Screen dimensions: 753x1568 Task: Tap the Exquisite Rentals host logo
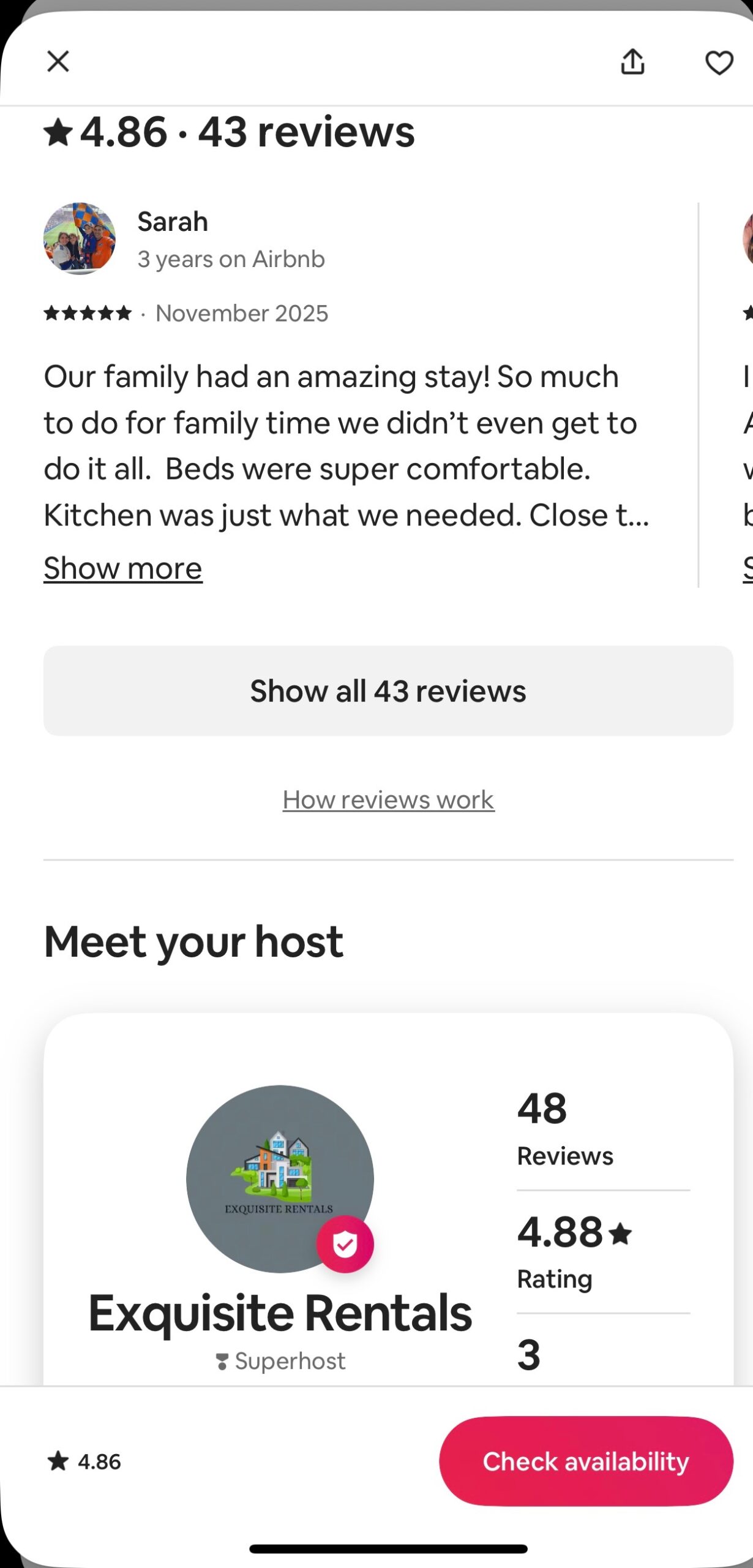(x=279, y=1177)
